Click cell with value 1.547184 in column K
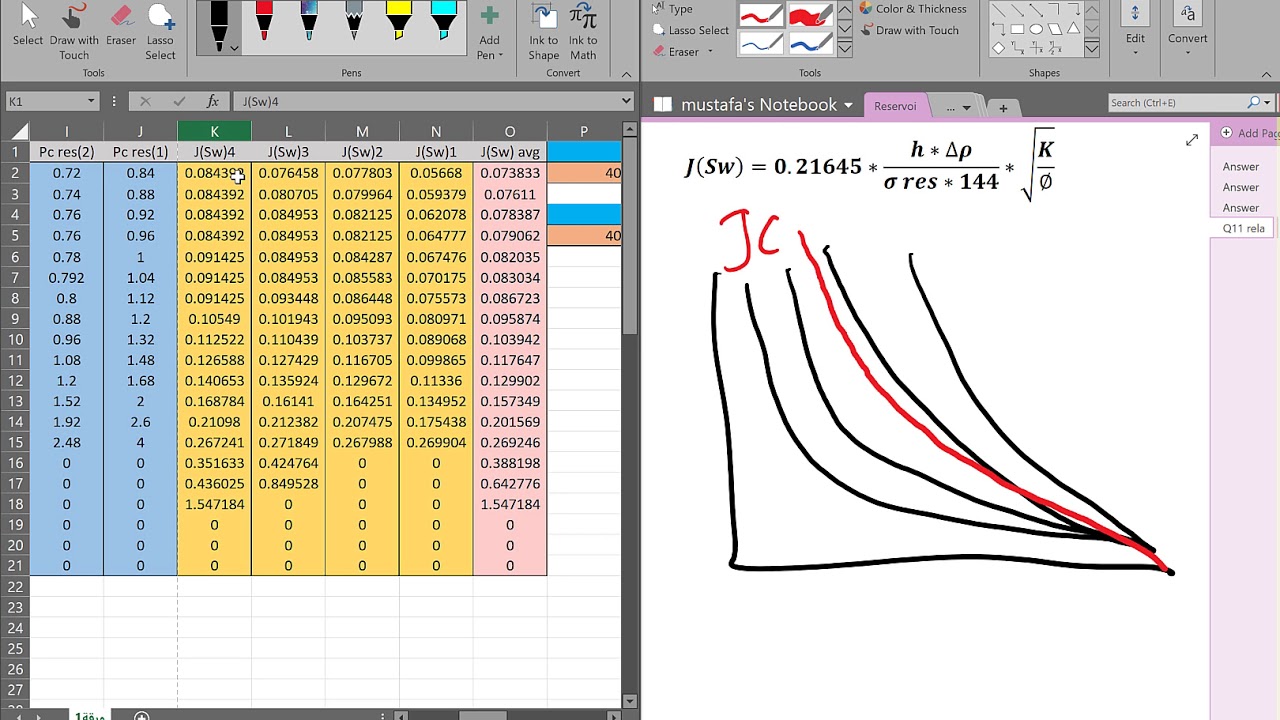 tap(214, 504)
